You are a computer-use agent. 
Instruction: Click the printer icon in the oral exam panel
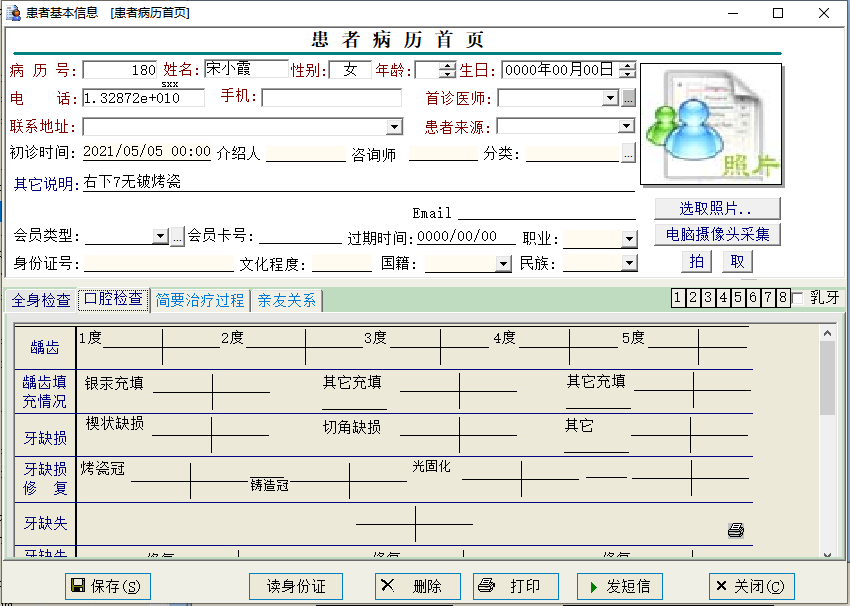click(x=736, y=530)
